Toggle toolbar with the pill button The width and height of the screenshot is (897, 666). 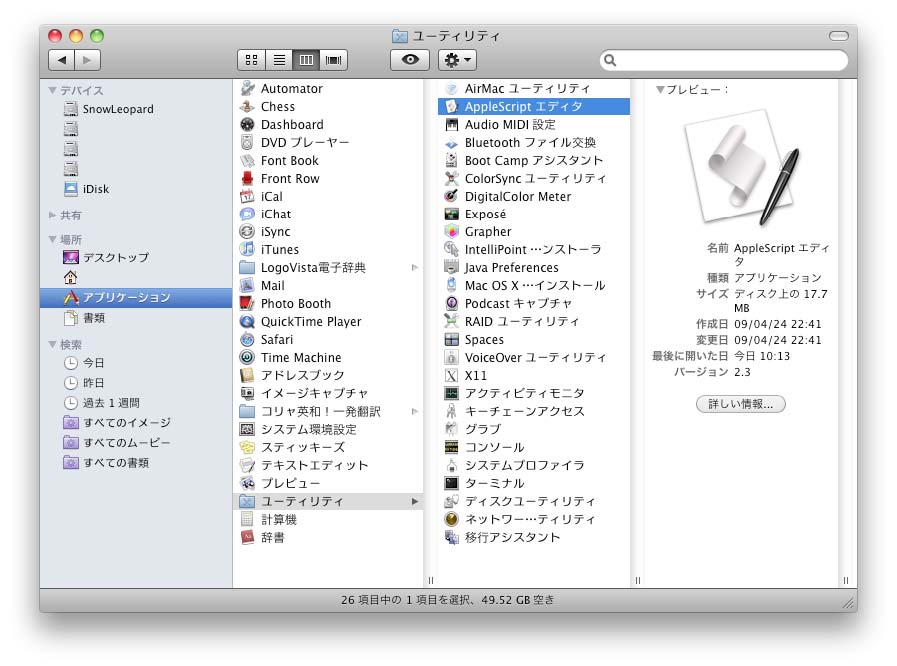(838, 36)
